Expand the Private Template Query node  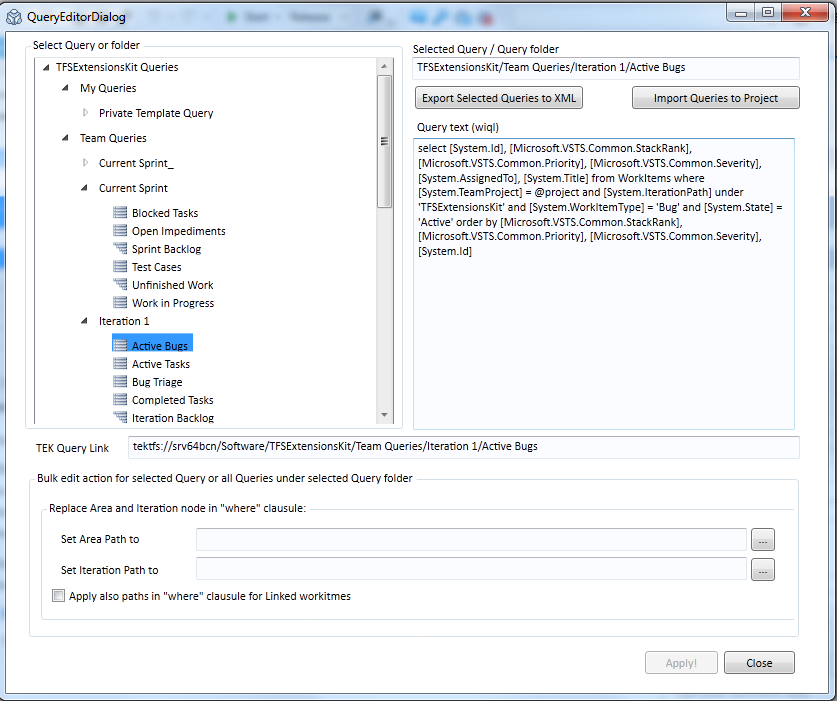point(85,113)
